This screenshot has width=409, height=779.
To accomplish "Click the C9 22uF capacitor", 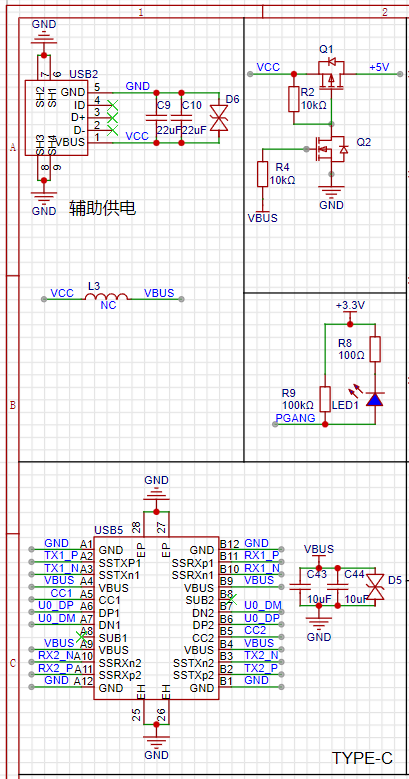I will [156, 118].
